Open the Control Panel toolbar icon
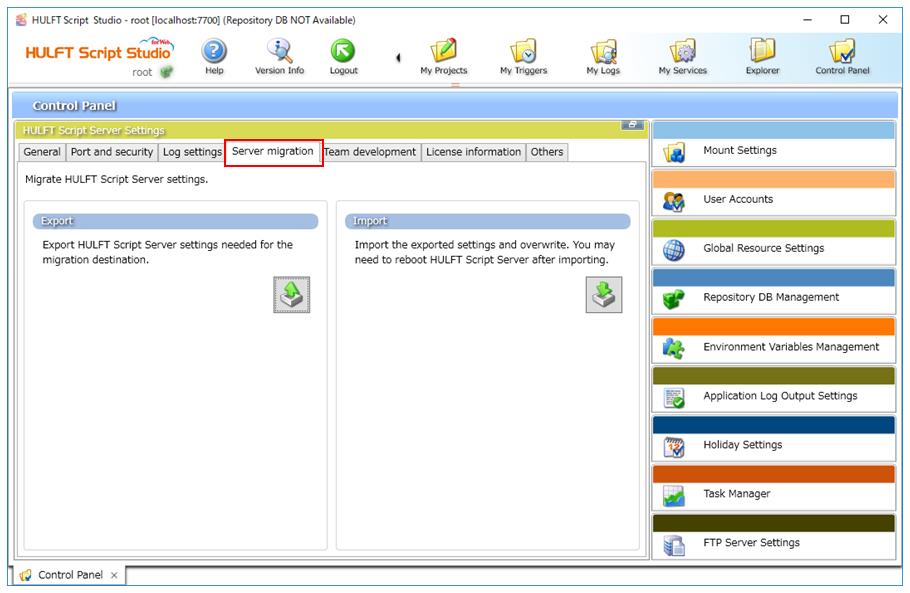This screenshot has height=593, width=910. click(x=842, y=56)
